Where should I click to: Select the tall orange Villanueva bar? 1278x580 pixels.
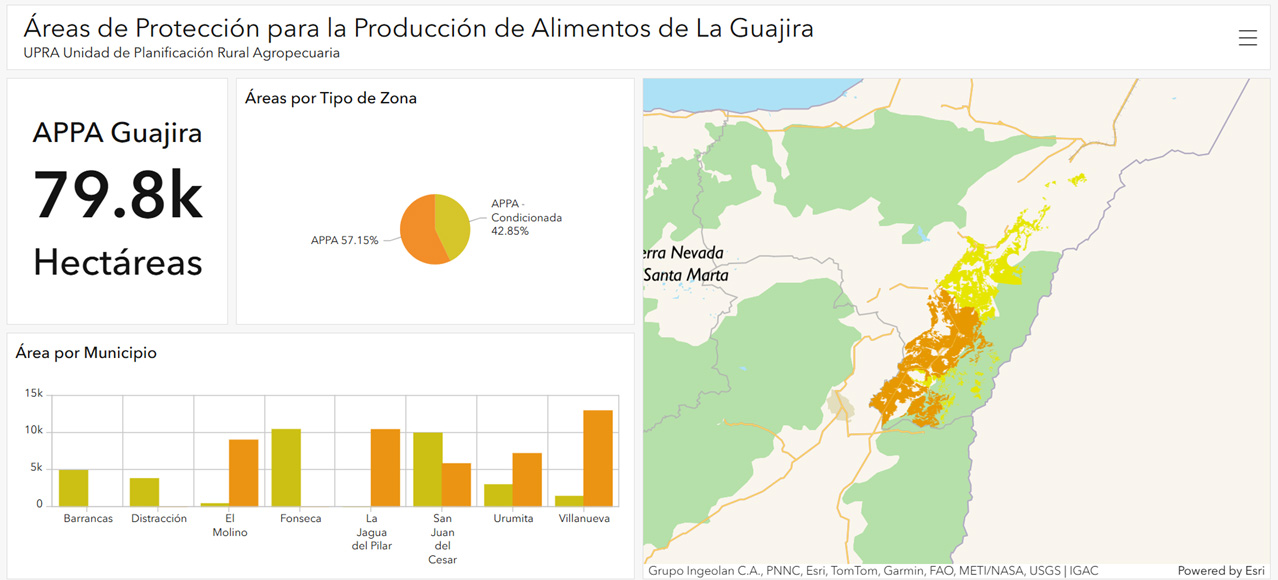(598, 458)
